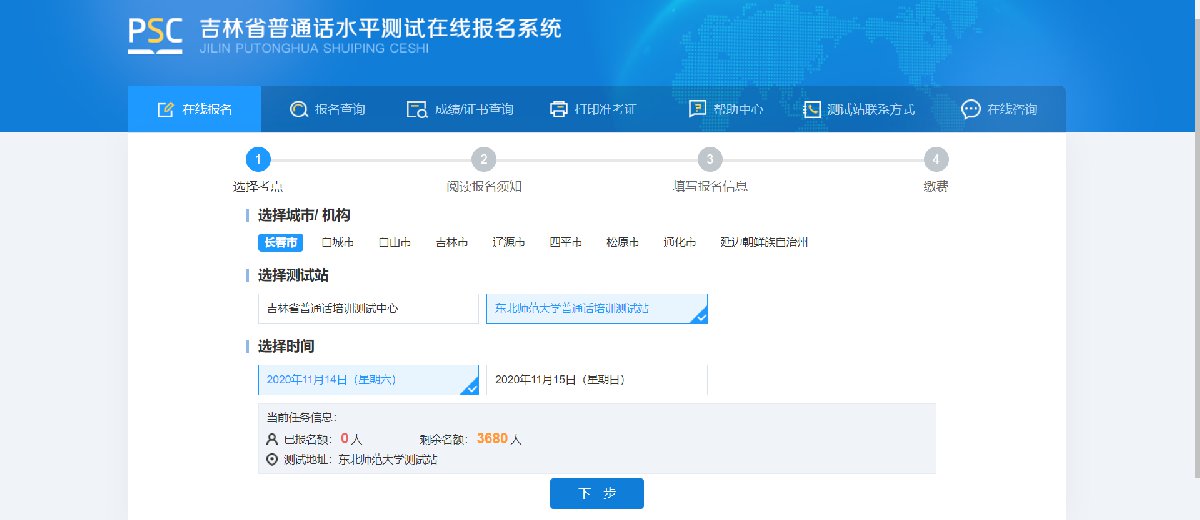Click the printer icon for 打印准考证
Screen dimensions: 1200x520
(x=559, y=109)
